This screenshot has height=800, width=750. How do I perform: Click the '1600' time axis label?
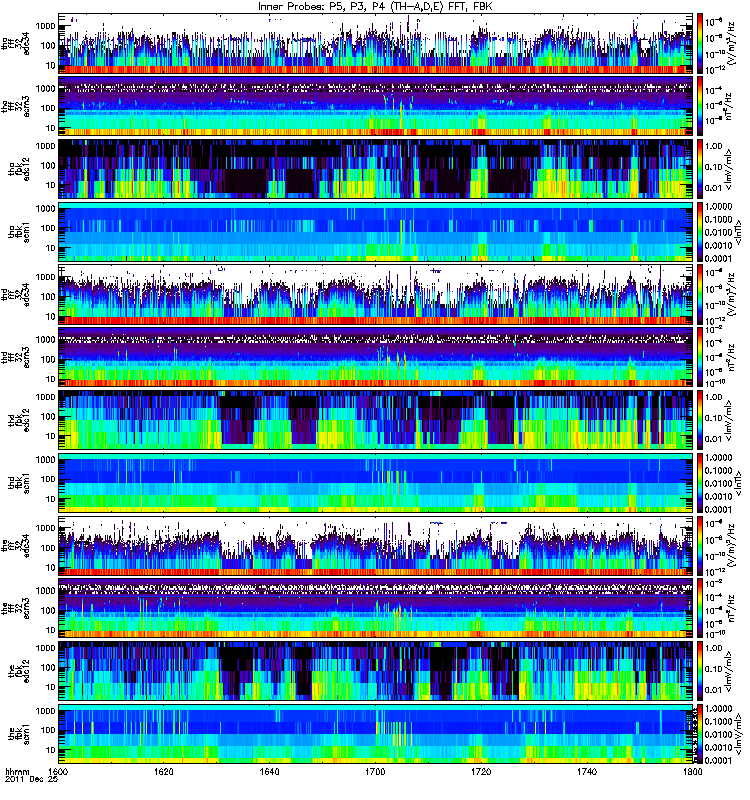tap(58, 771)
